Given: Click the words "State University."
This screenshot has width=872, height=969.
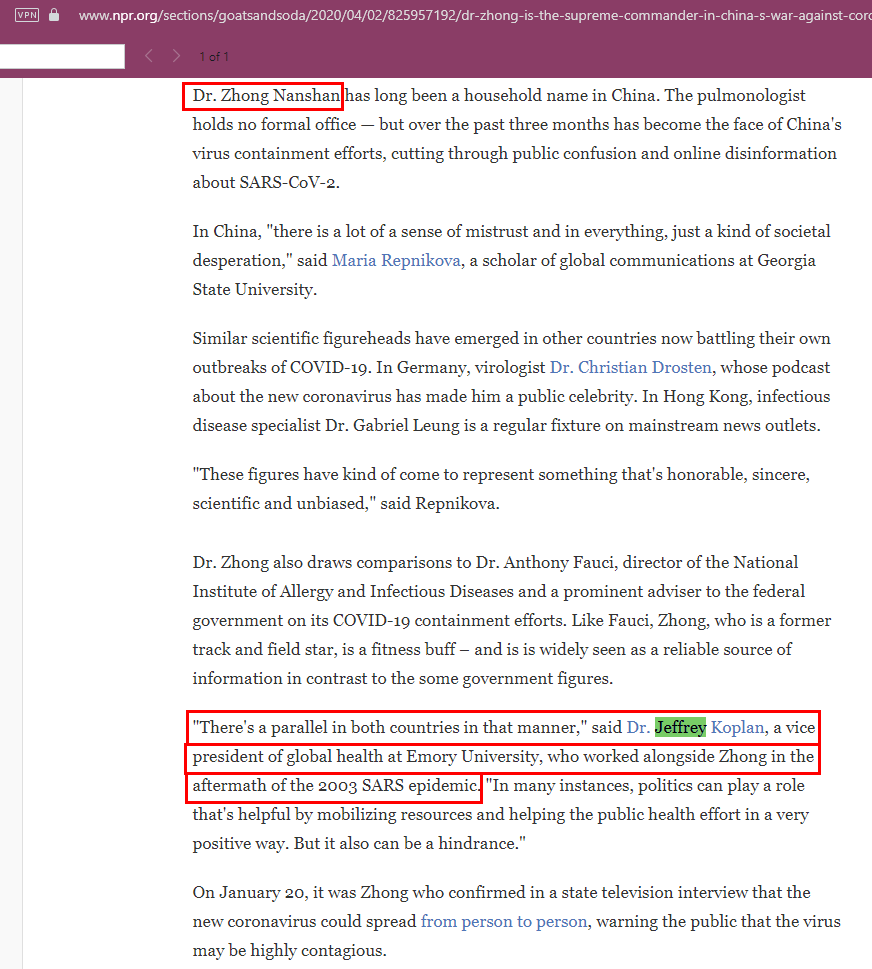Looking at the screenshot, I should coord(255,290).
